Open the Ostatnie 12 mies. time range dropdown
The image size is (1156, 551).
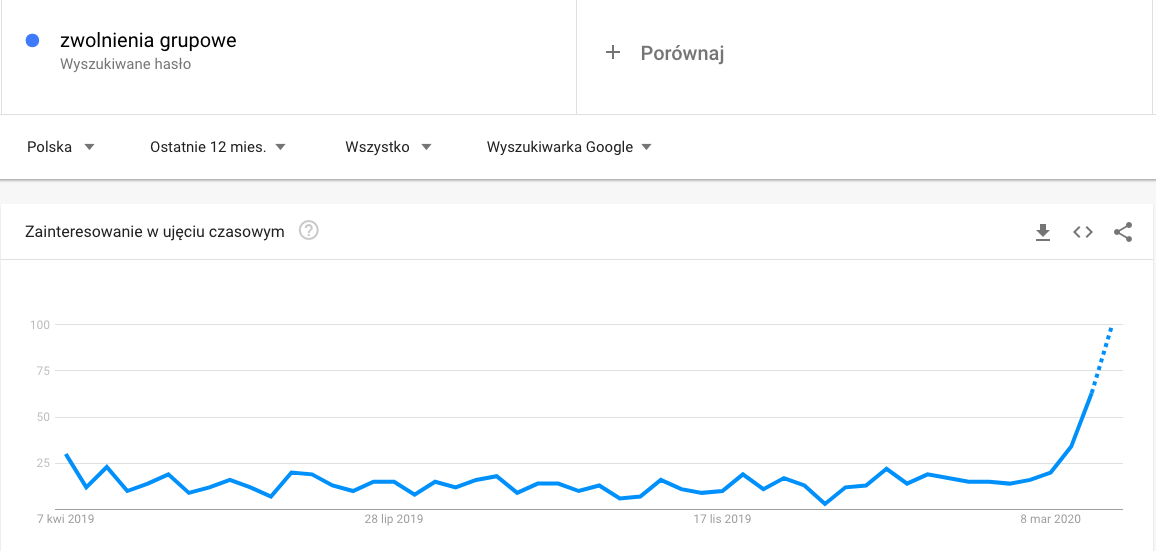[x=217, y=147]
